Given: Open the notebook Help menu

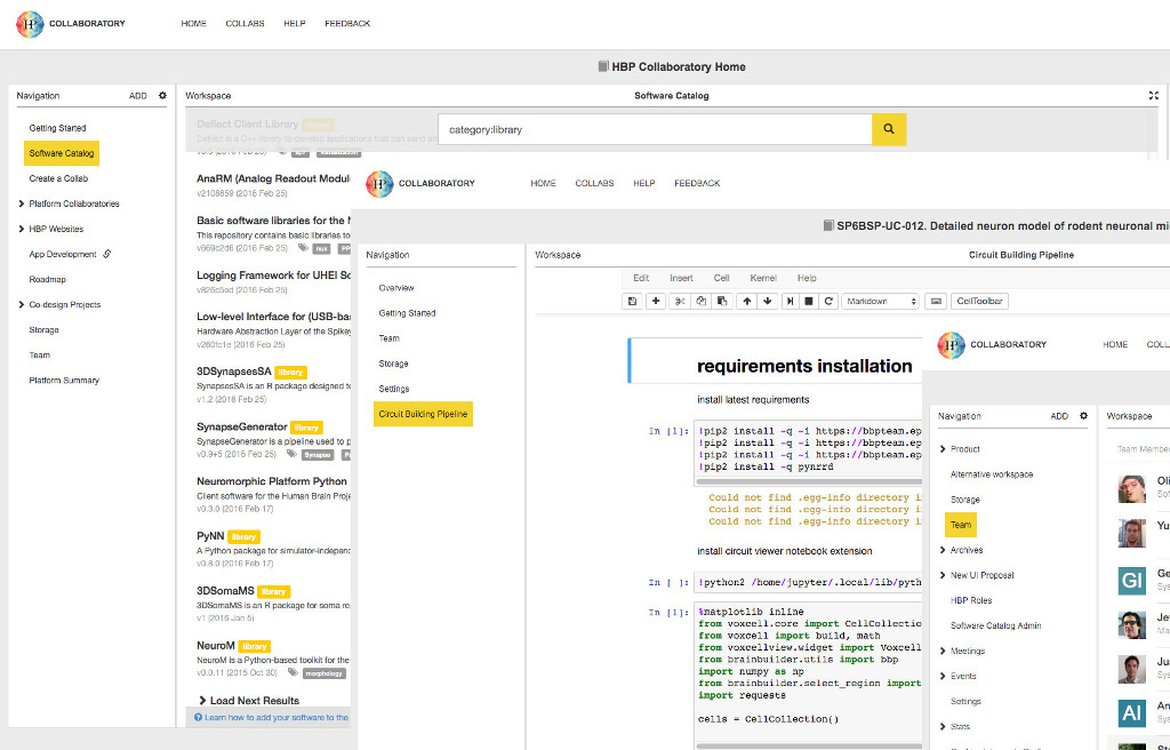Looking at the screenshot, I should [807, 278].
